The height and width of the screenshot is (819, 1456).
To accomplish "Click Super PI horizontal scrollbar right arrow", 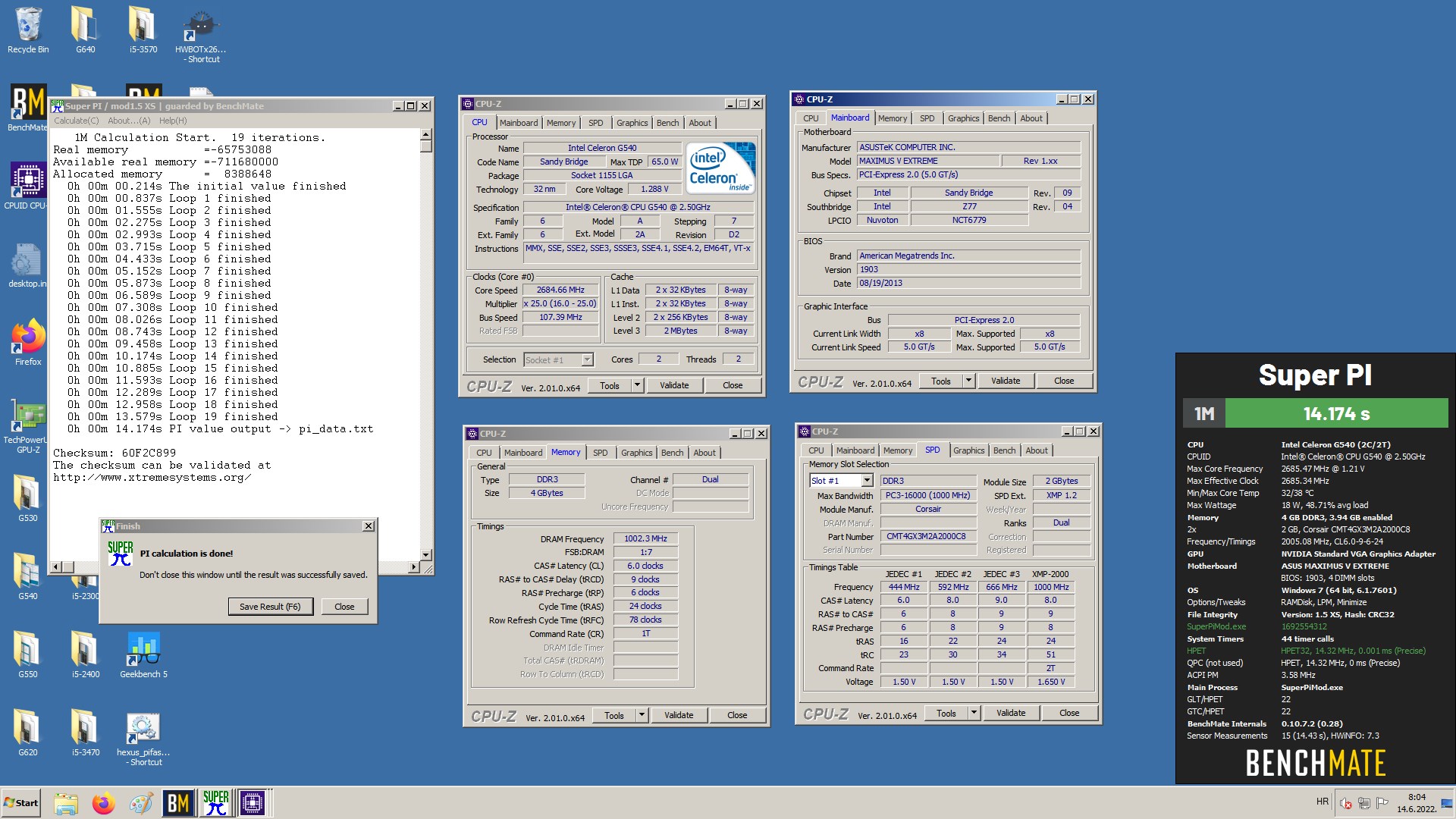I will point(413,566).
